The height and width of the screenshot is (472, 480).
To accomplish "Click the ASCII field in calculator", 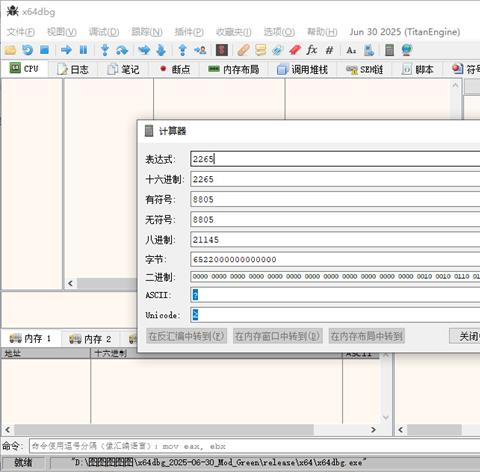I will click(x=335, y=295).
